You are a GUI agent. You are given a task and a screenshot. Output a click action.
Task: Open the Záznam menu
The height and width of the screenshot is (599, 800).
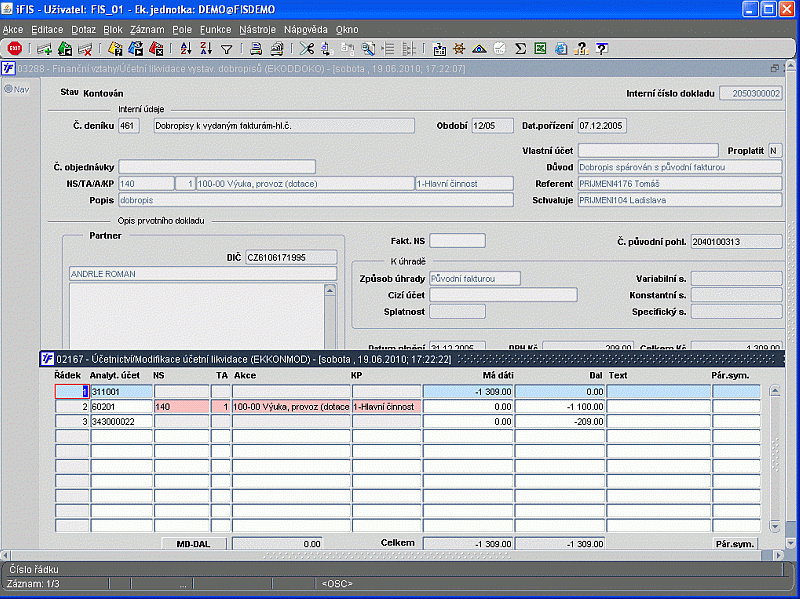pyautogui.click(x=147, y=30)
